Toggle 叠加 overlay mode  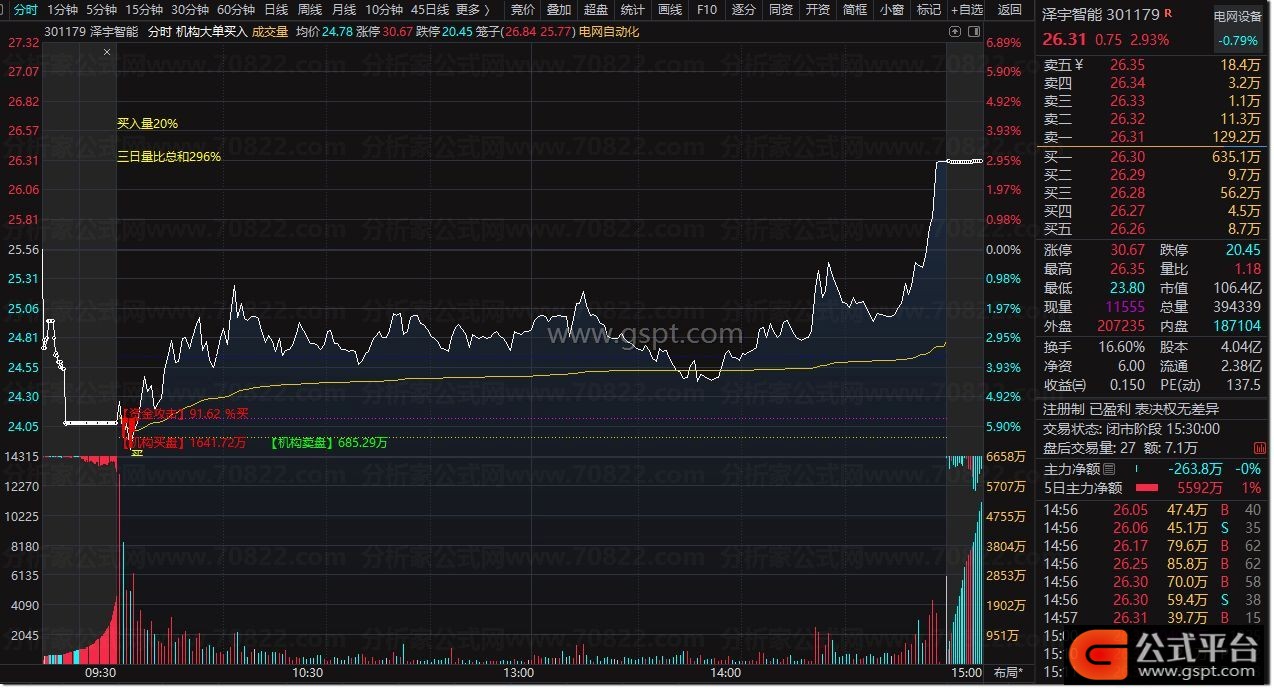(x=558, y=10)
